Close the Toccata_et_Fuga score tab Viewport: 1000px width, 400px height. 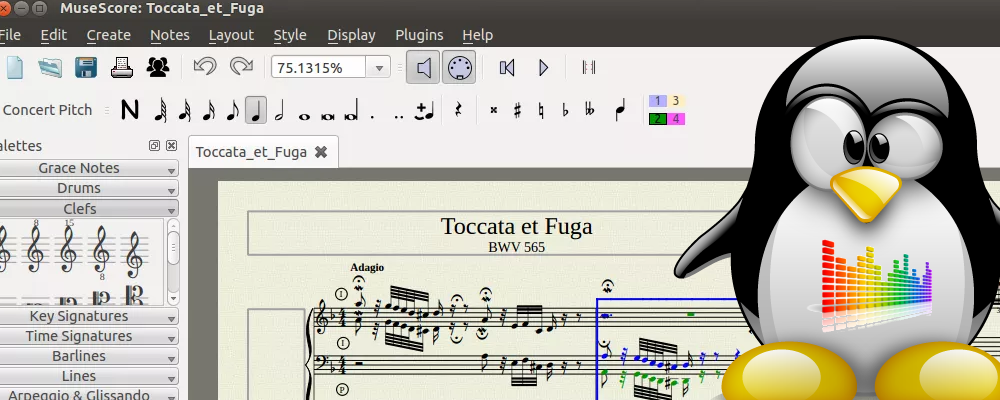point(321,152)
